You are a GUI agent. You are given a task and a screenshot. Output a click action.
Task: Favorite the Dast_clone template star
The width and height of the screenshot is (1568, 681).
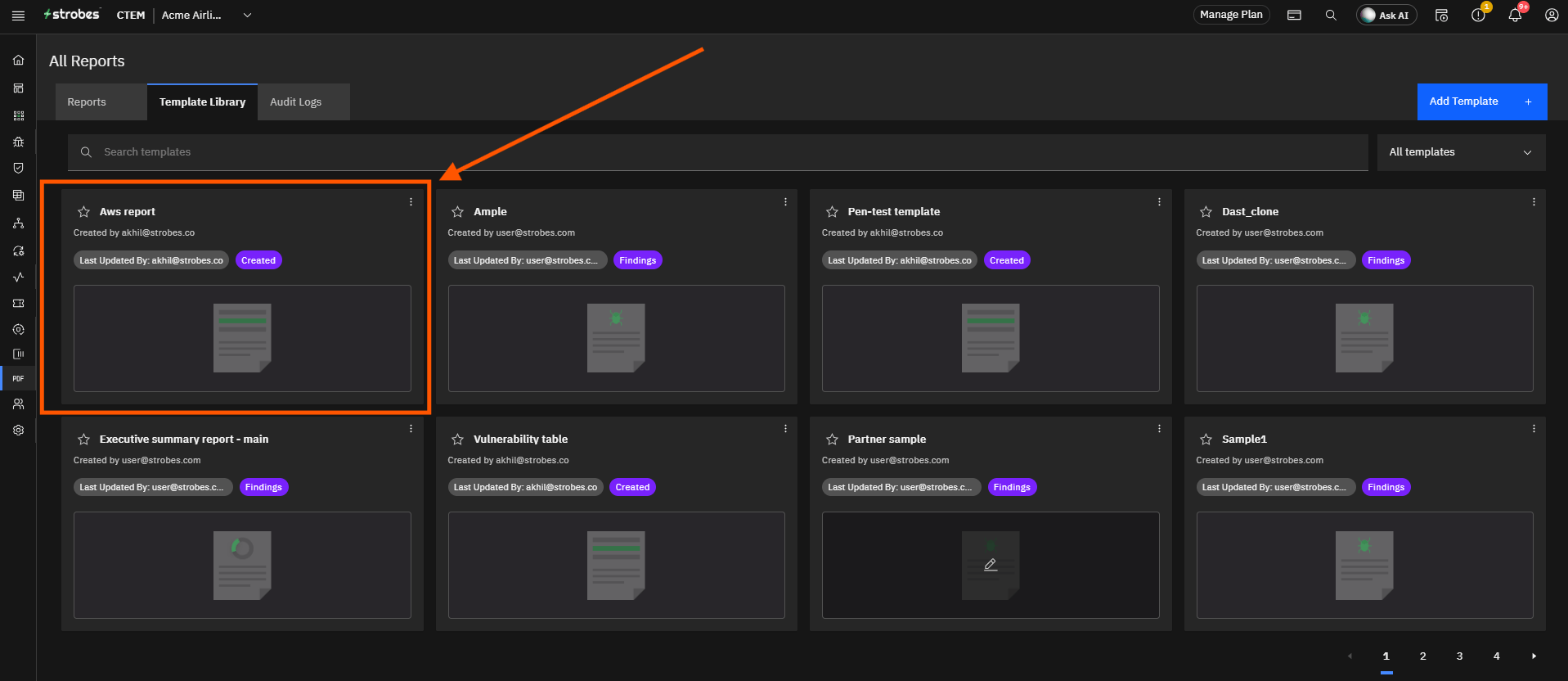pos(1206,211)
